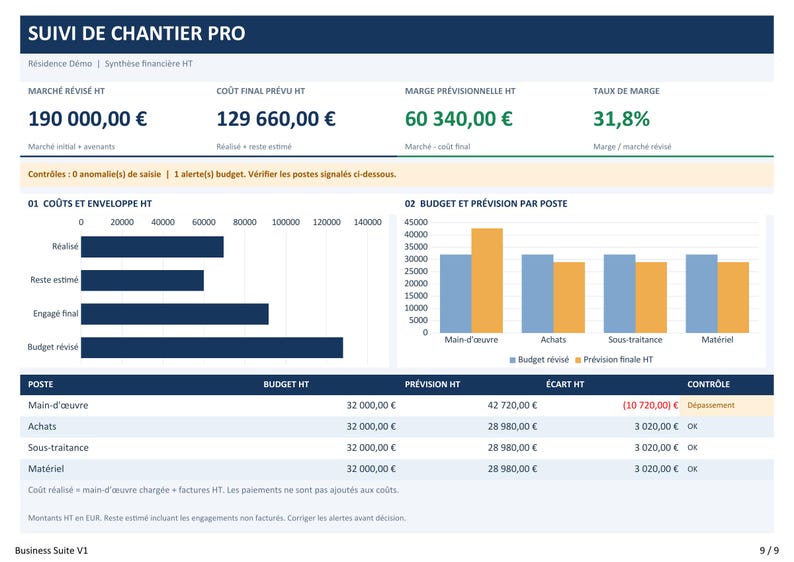Screen dimensions: 794x562
Task: Click the BUDGET HT column header
Action: point(286,384)
